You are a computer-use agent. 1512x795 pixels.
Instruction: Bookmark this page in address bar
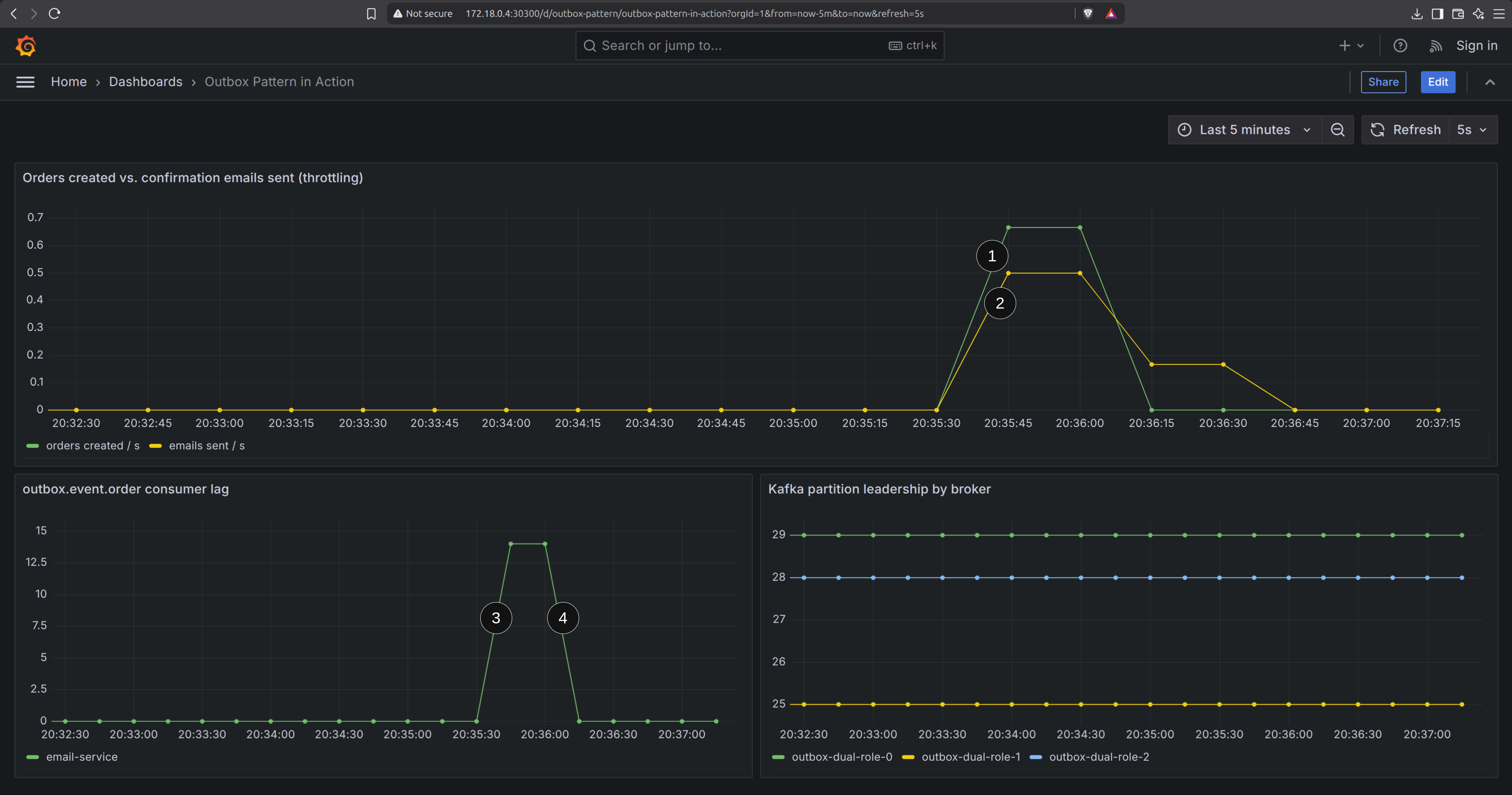tap(371, 13)
